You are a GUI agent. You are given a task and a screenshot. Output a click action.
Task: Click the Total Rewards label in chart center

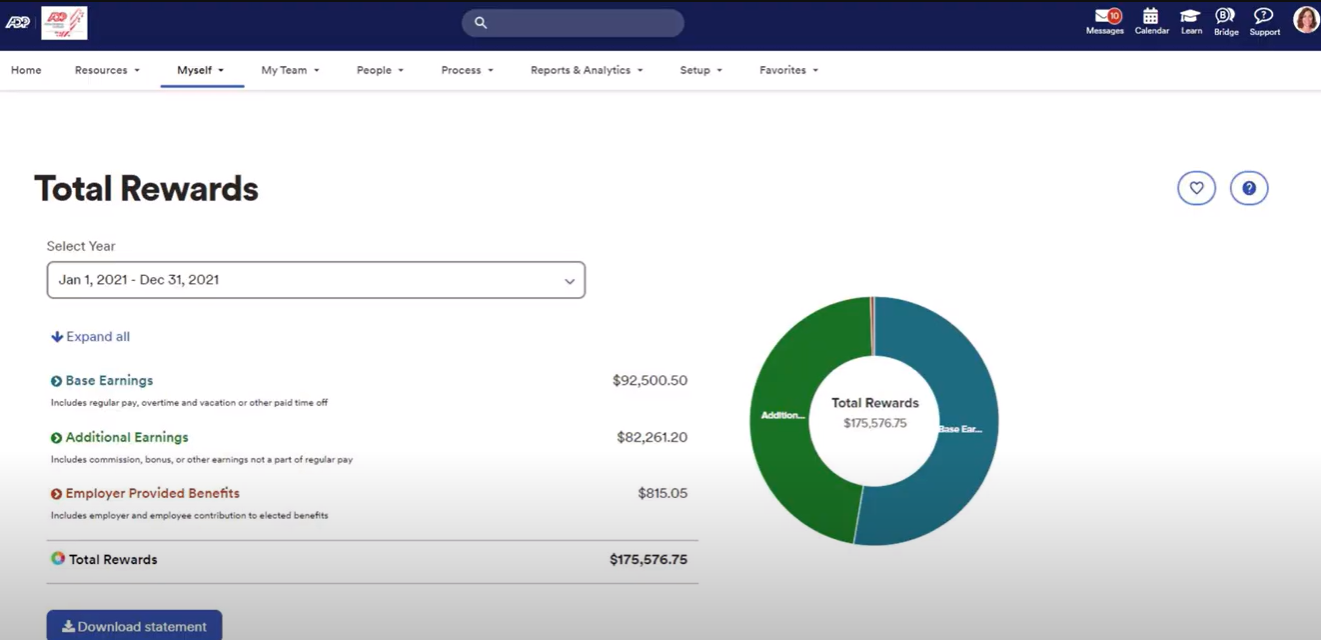(x=875, y=403)
